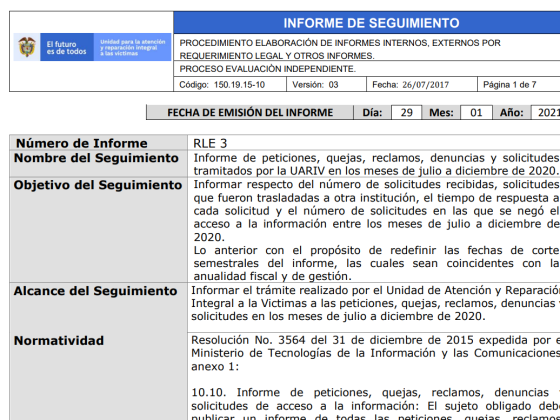Image resolution: width=560 pixels, height=420 pixels.
Task: Click the 'Día:' label
Action: 372,112
